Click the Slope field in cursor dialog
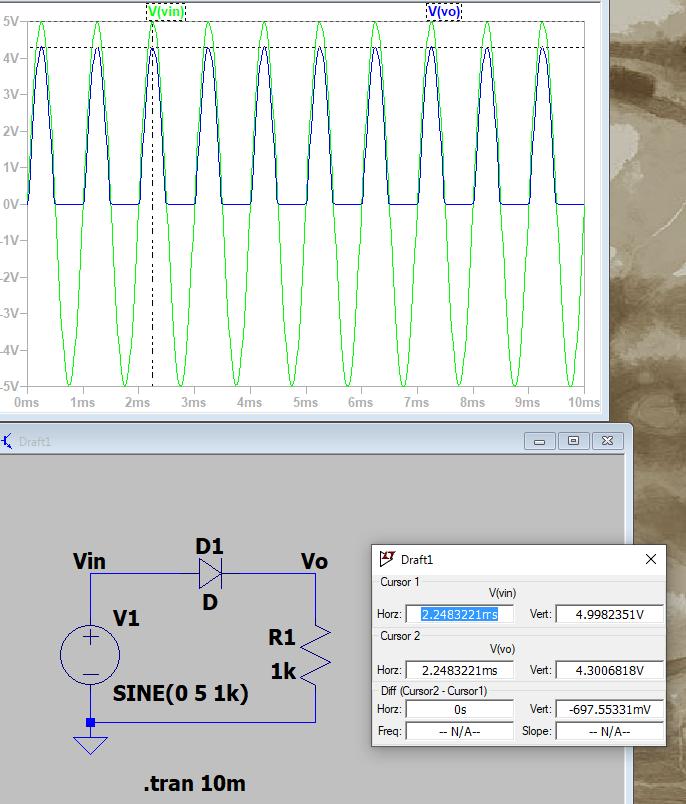The height and width of the screenshot is (804, 686). [x=609, y=731]
